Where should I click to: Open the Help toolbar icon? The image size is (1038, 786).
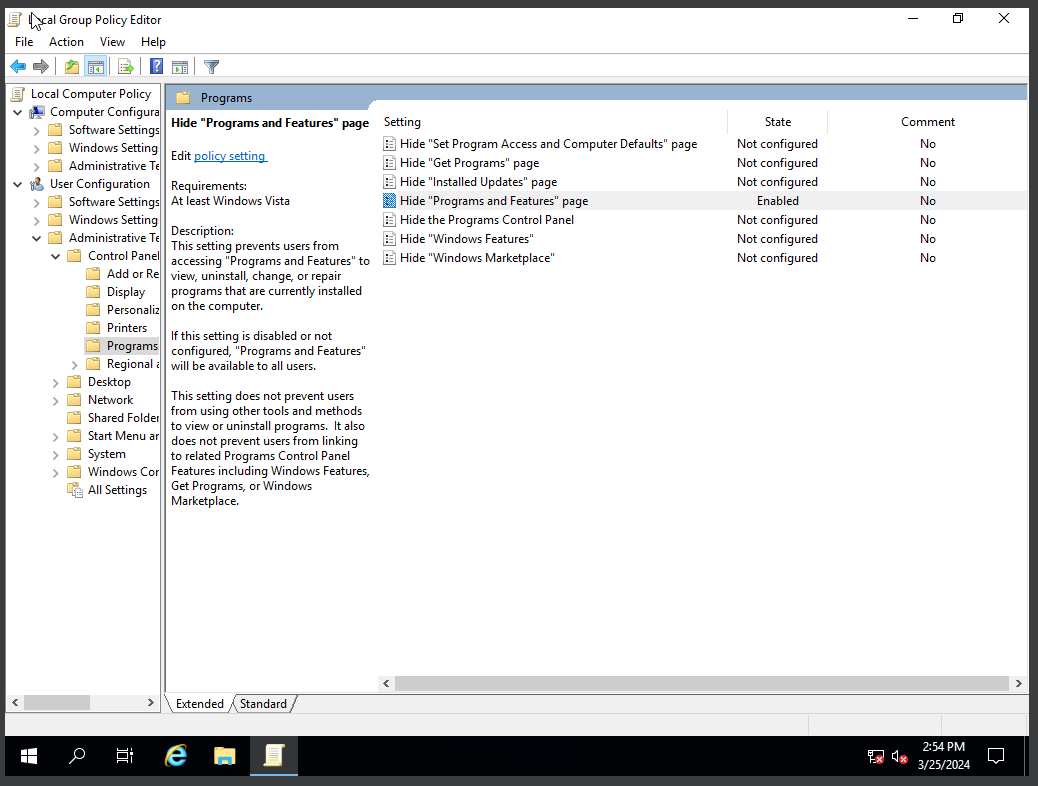click(156, 66)
